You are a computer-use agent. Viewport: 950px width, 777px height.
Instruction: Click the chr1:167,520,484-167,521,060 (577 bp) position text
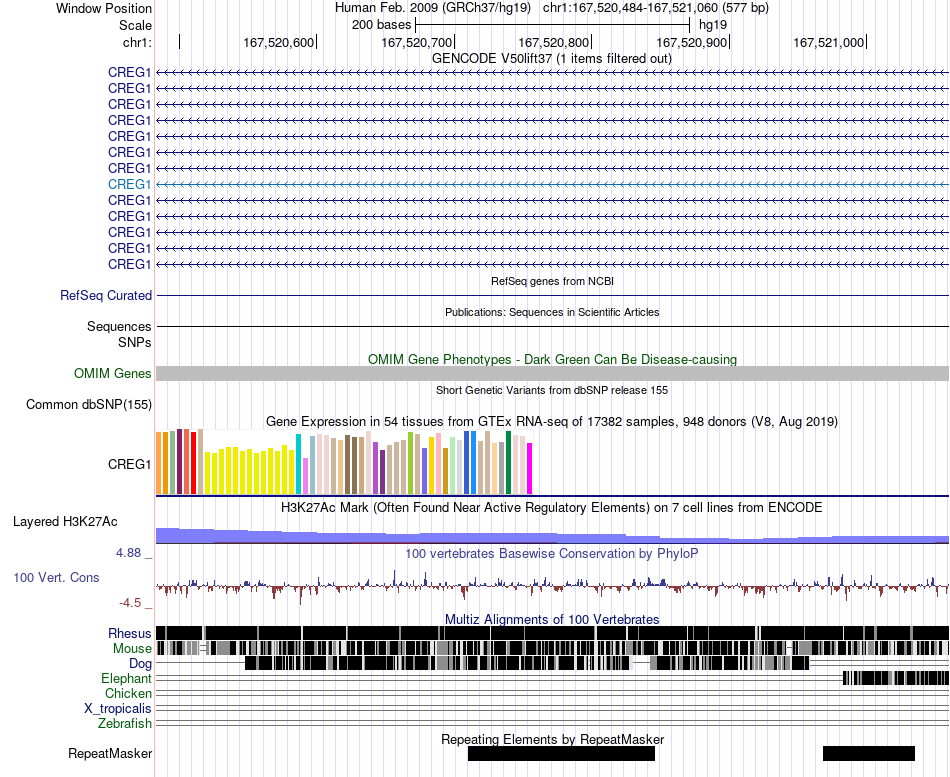coord(656,8)
